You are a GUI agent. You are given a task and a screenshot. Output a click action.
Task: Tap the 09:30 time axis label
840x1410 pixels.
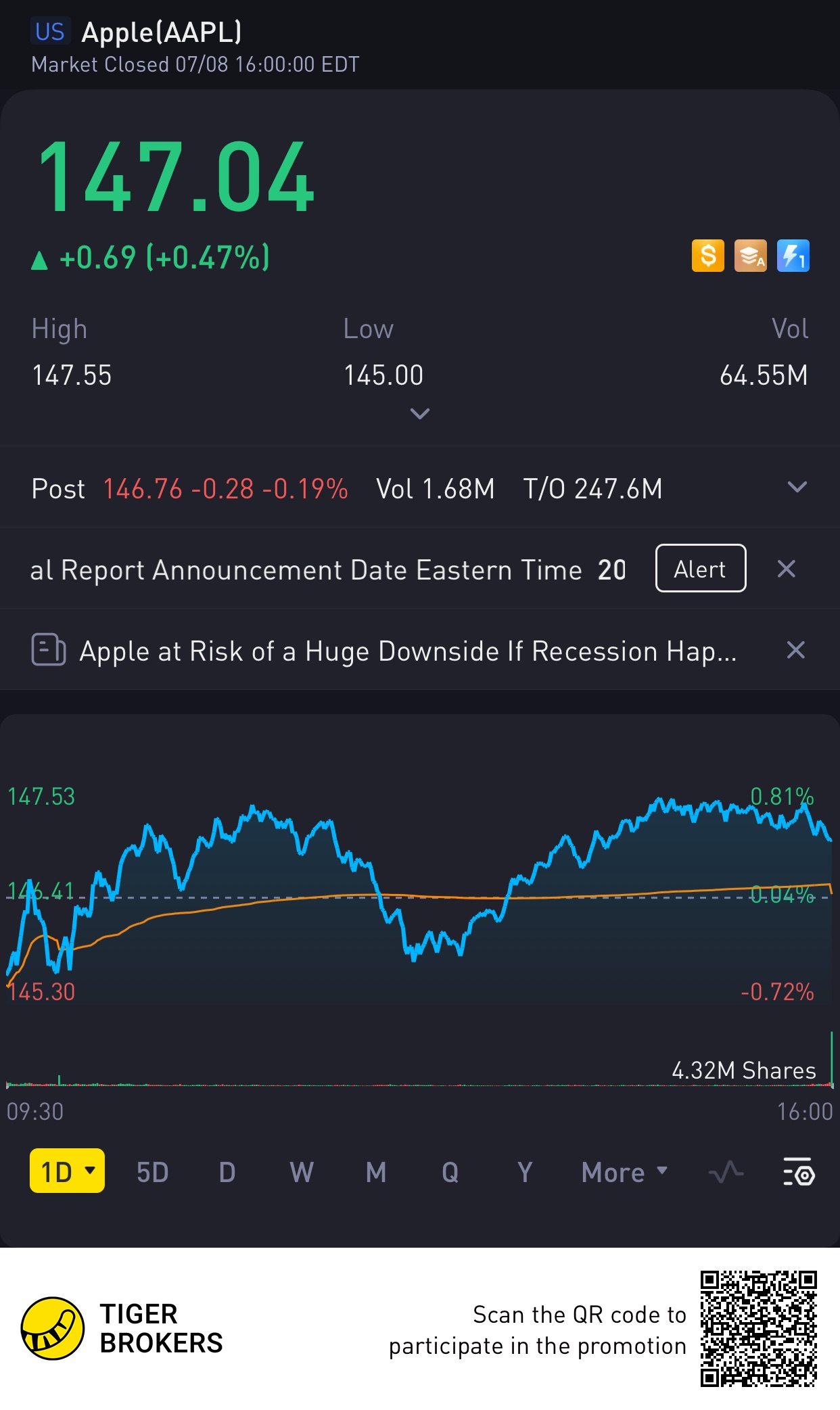[35, 1112]
